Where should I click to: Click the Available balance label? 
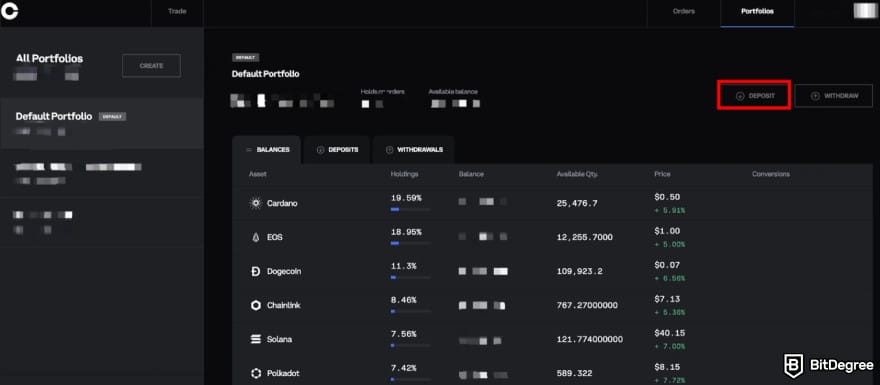(453, 91)
